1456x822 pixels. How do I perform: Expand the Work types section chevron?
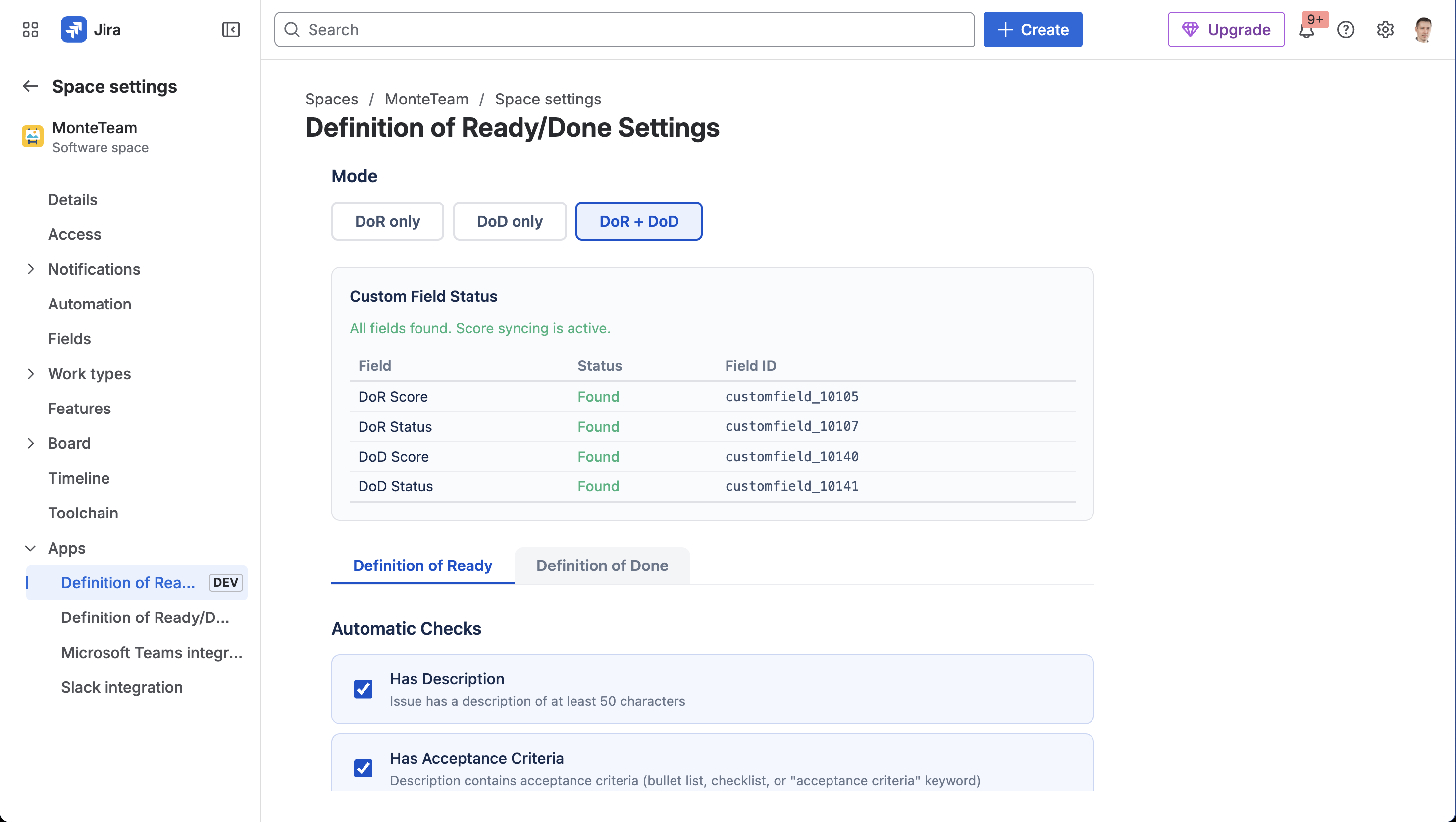point(31,374)
